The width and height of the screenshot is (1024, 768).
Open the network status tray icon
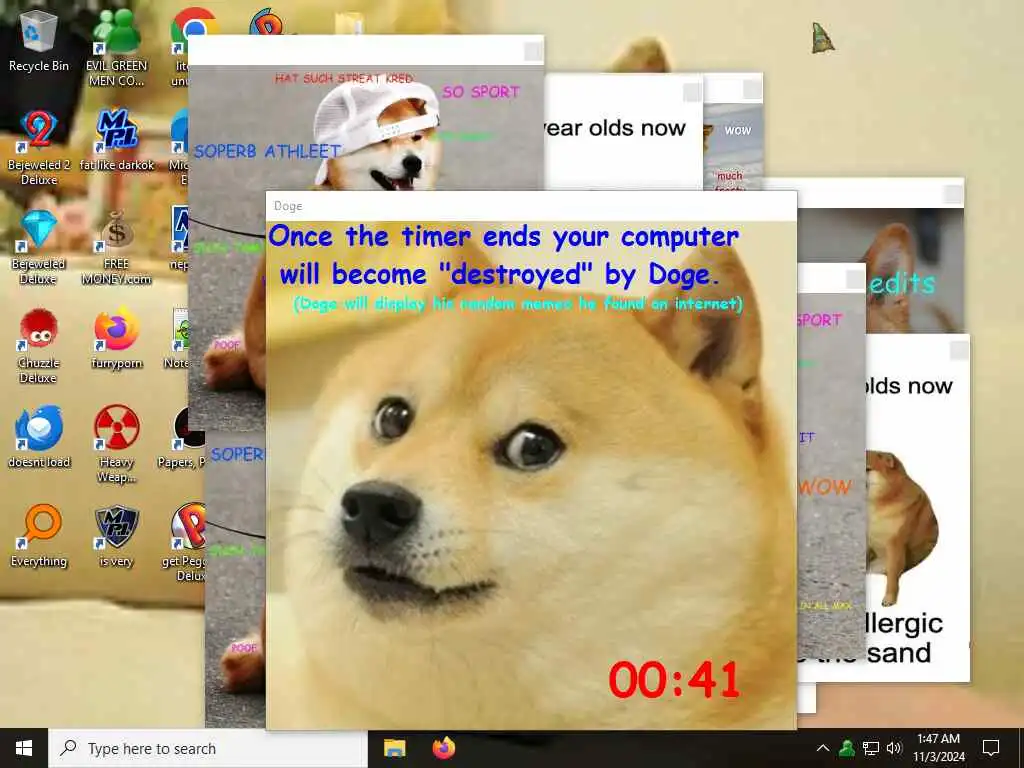coord(871,748)
